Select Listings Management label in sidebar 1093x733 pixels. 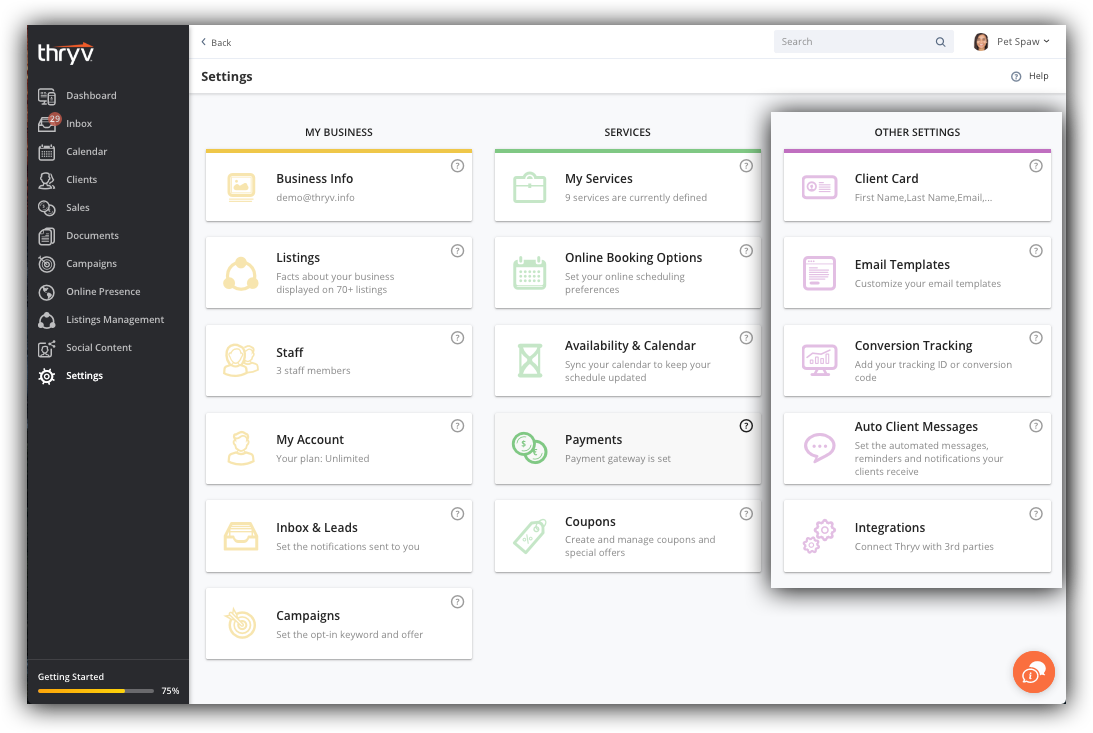[x=115, y=320]
